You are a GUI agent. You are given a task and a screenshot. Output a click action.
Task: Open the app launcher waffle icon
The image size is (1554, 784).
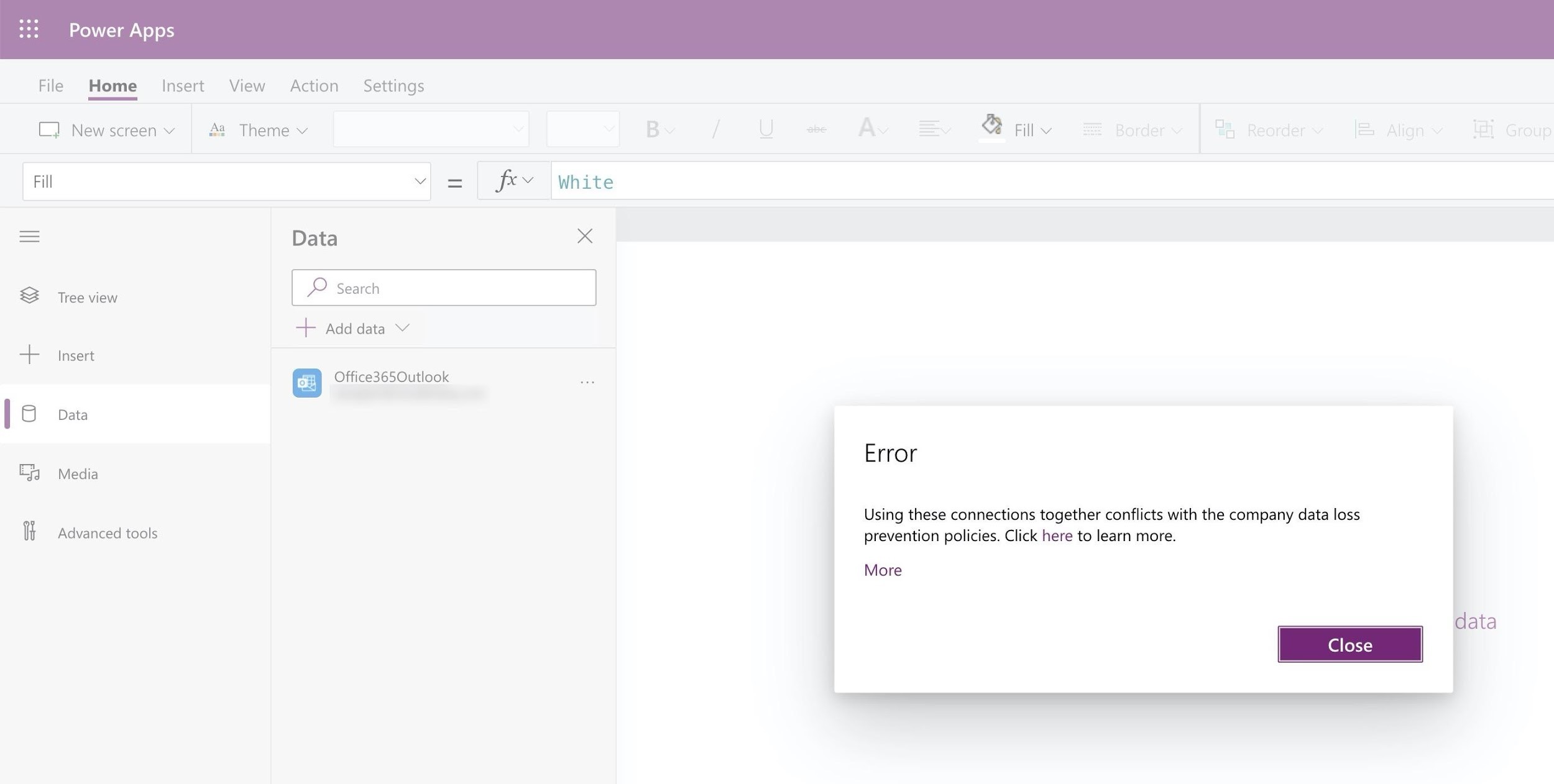[x=29, y=29]
